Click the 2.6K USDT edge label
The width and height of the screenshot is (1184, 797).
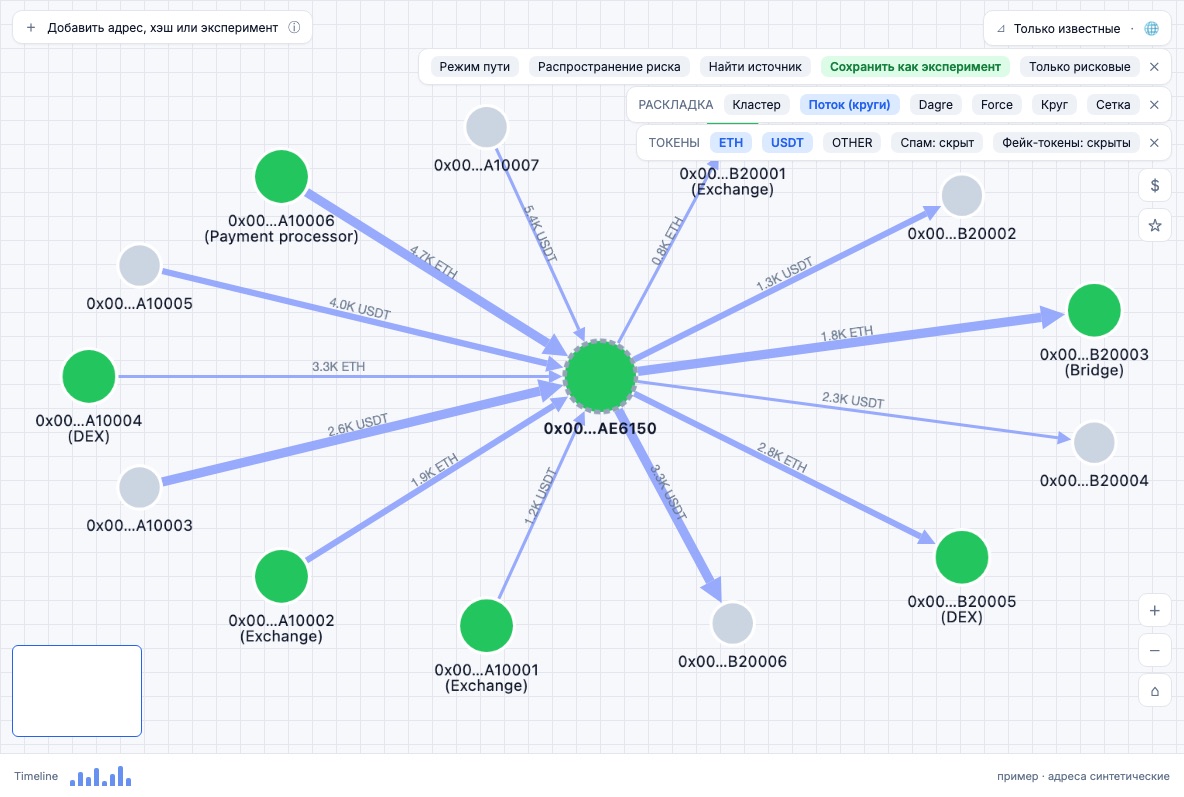[x=357, y=425]
